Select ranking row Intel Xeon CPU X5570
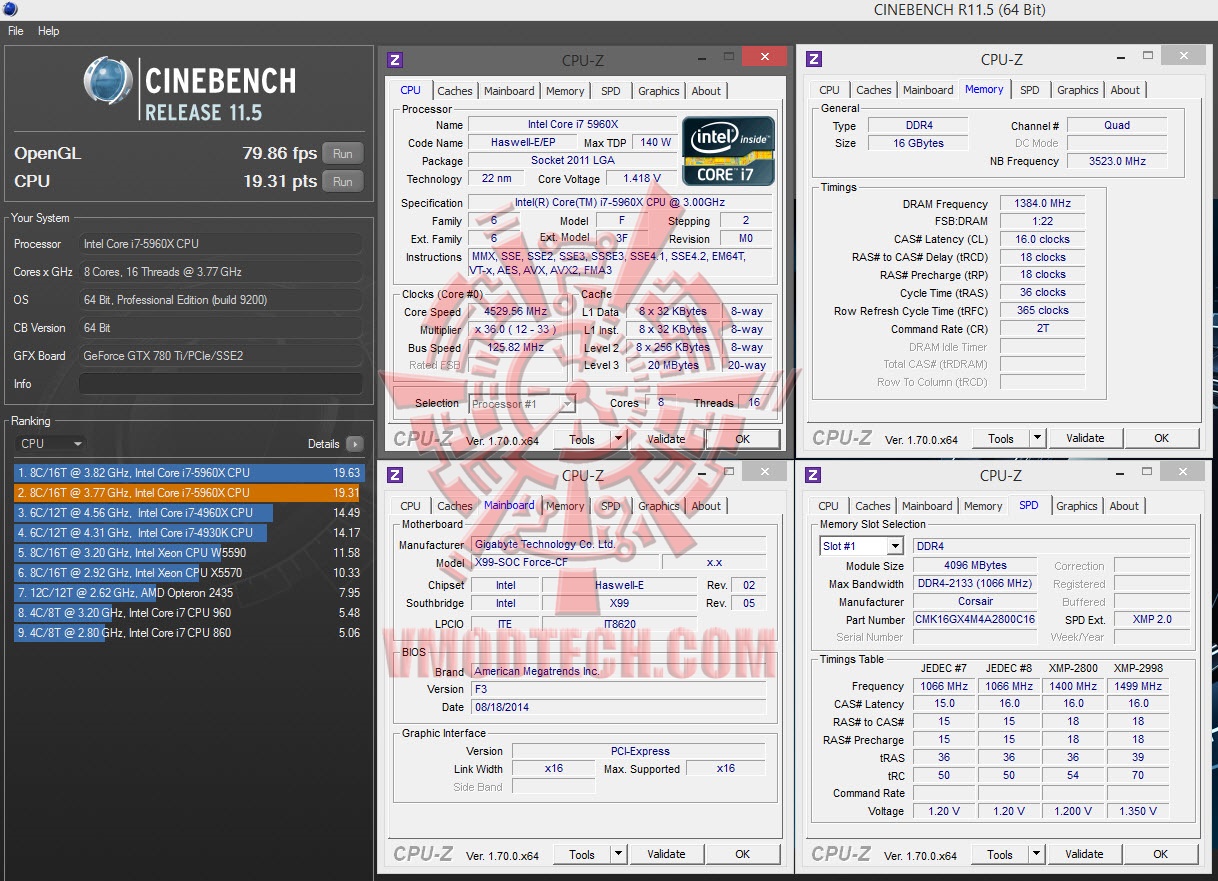 [x=189, y=573]
